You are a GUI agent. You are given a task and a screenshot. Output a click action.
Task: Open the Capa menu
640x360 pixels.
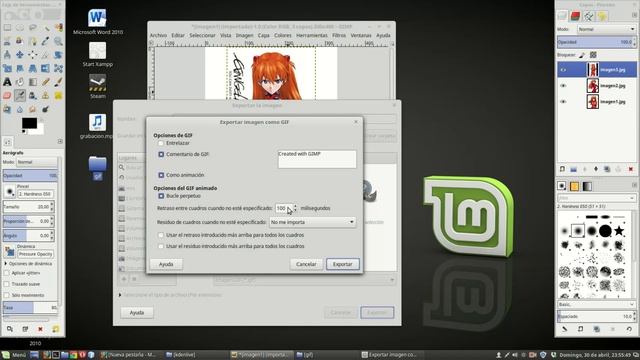[x=264, y=36]
